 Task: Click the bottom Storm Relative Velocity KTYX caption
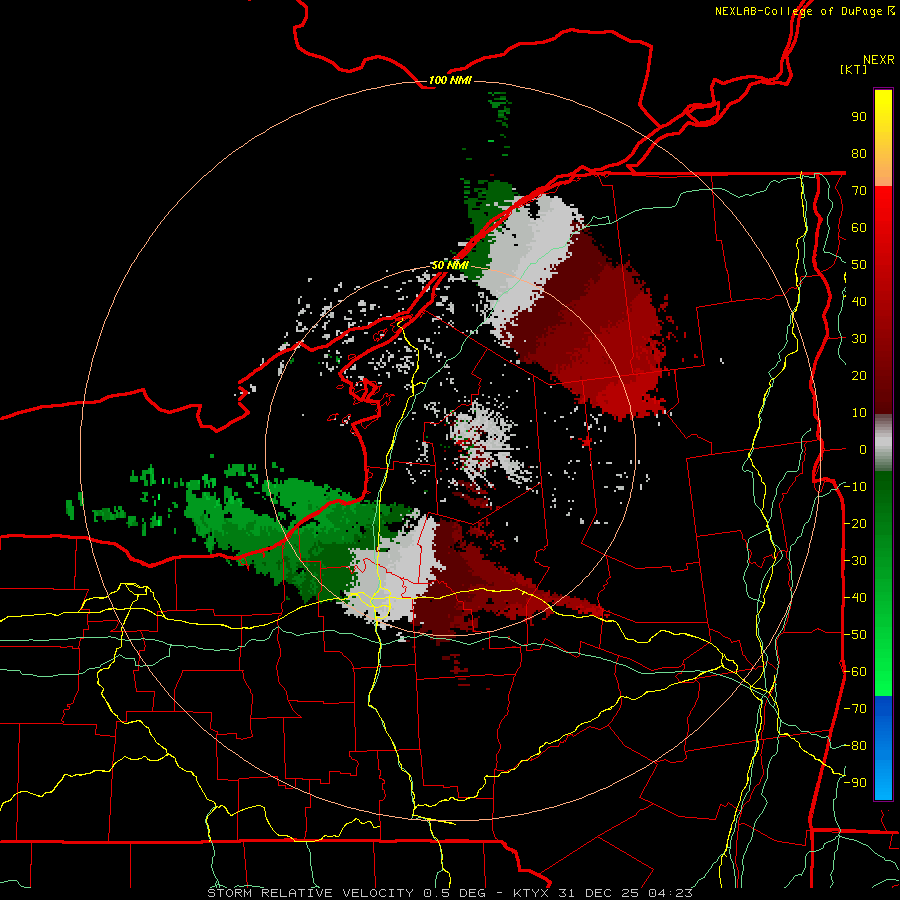[450, 893]
